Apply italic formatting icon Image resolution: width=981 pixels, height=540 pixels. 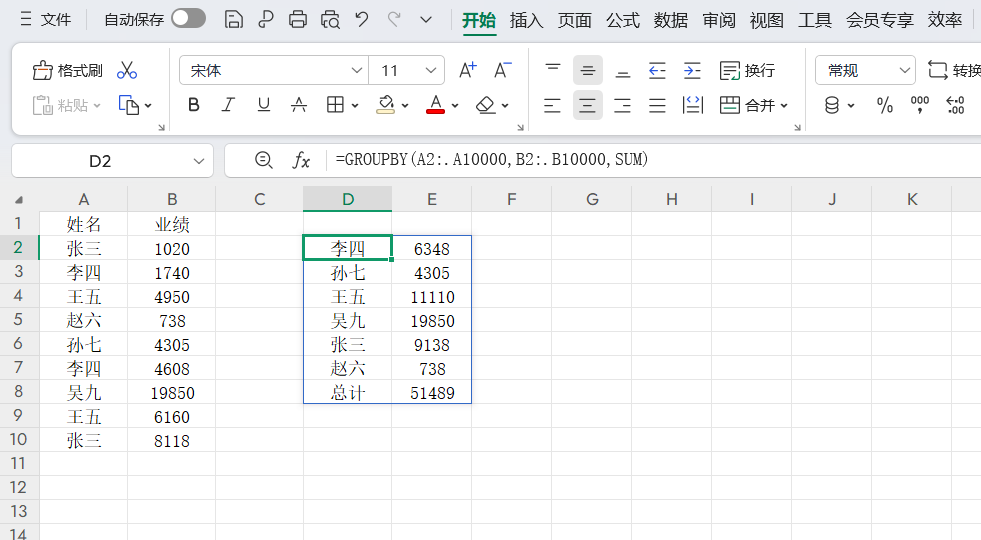pyautogui.click(x=228, y=105)
